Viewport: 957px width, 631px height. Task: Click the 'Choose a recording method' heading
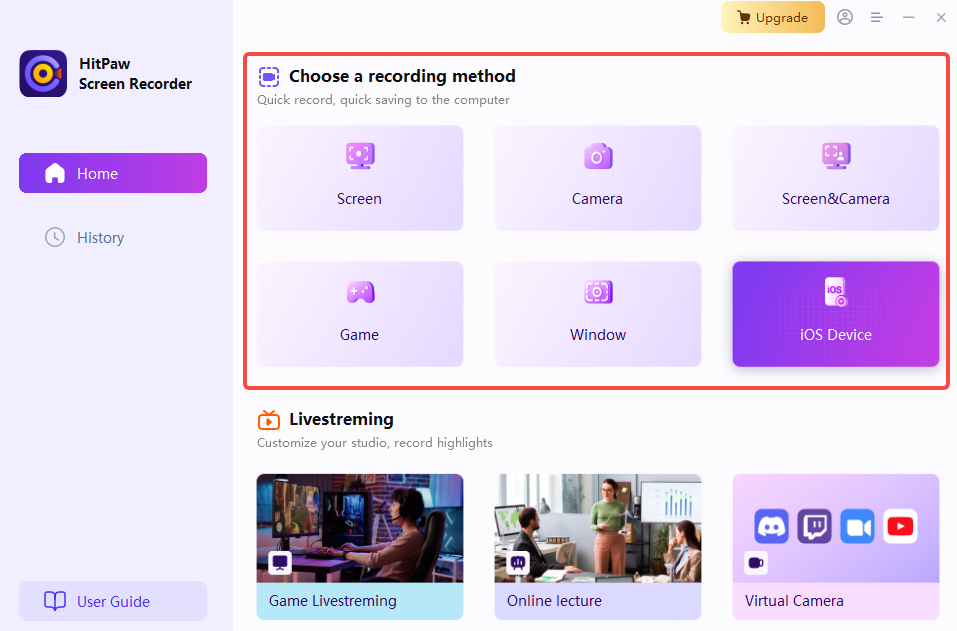[402, 76]
